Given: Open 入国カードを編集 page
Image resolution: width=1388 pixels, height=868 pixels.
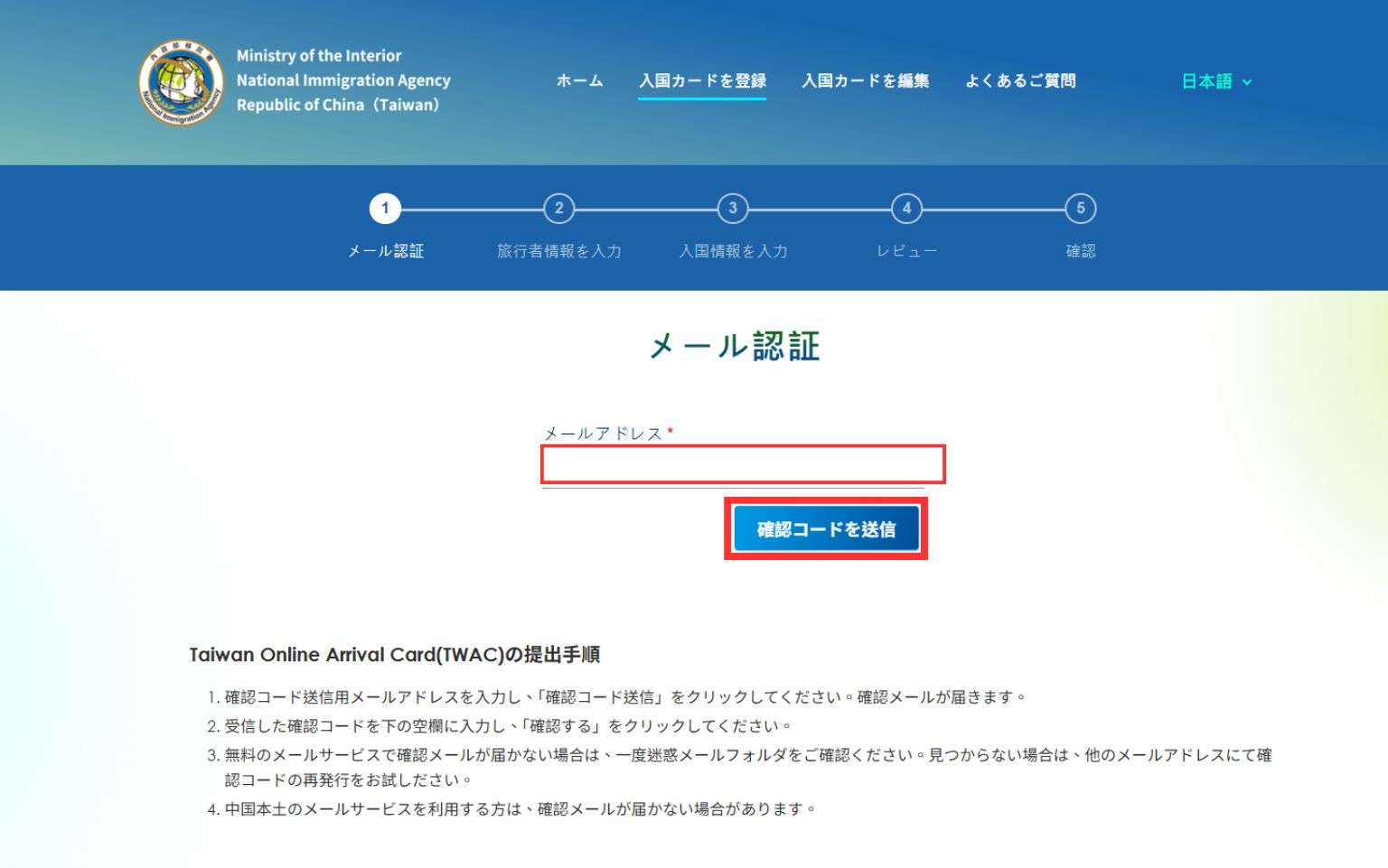Looking at the screenshot, I should [865, 80].
